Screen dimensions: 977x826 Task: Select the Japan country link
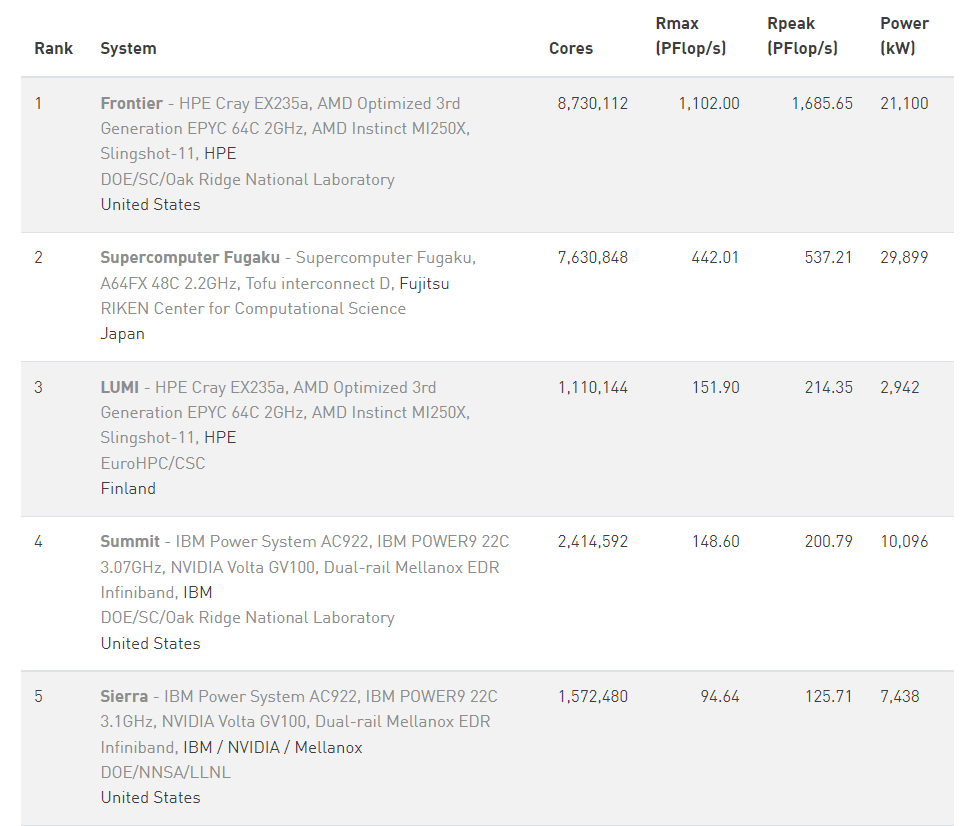(x=122, y=334)
